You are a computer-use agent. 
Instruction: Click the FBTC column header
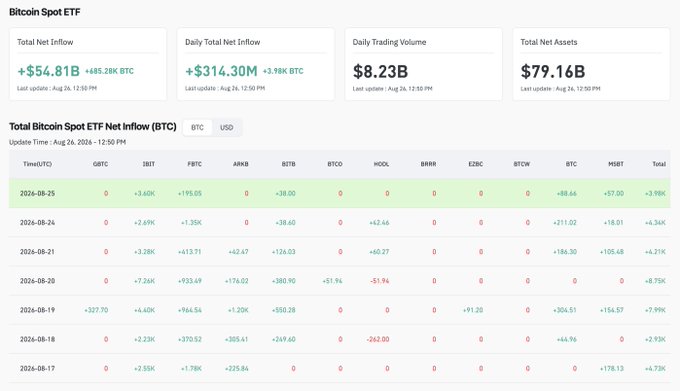tap(194, 164)
